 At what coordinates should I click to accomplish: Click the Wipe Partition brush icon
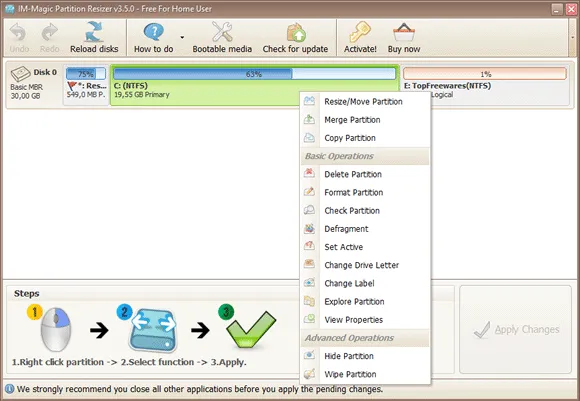pyautogui.click(x=309, y=374)
